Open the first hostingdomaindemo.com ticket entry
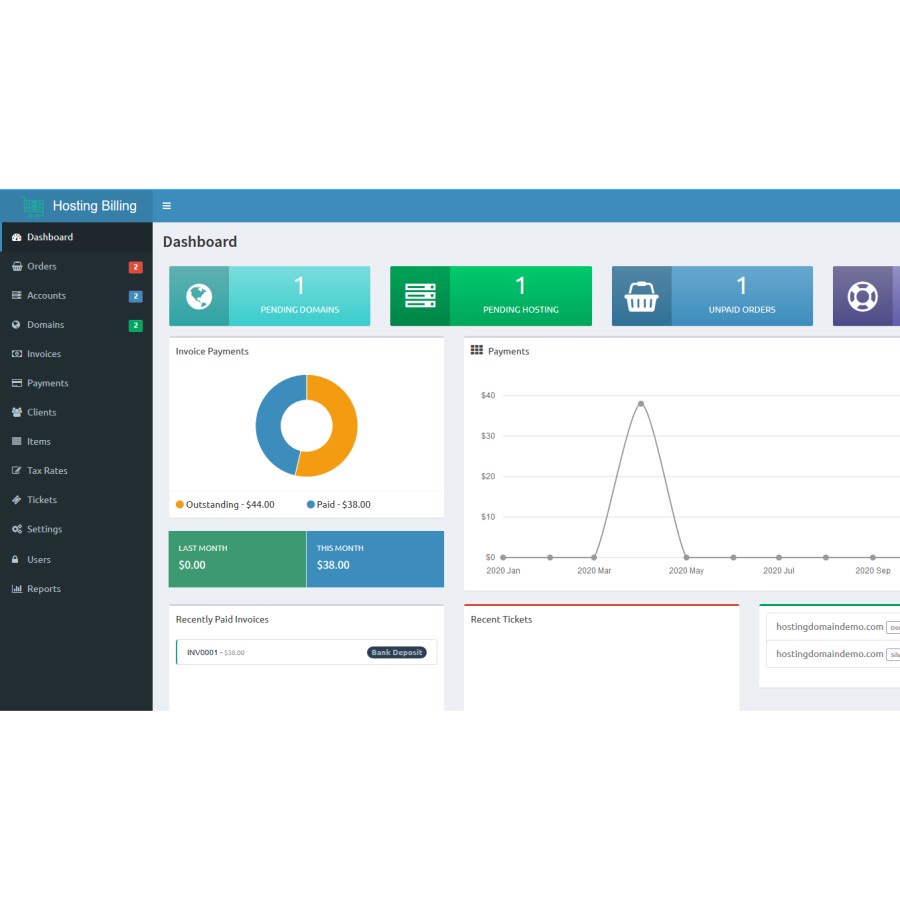The height and width of the screenshot is (900, 900). tap(828, 627)
